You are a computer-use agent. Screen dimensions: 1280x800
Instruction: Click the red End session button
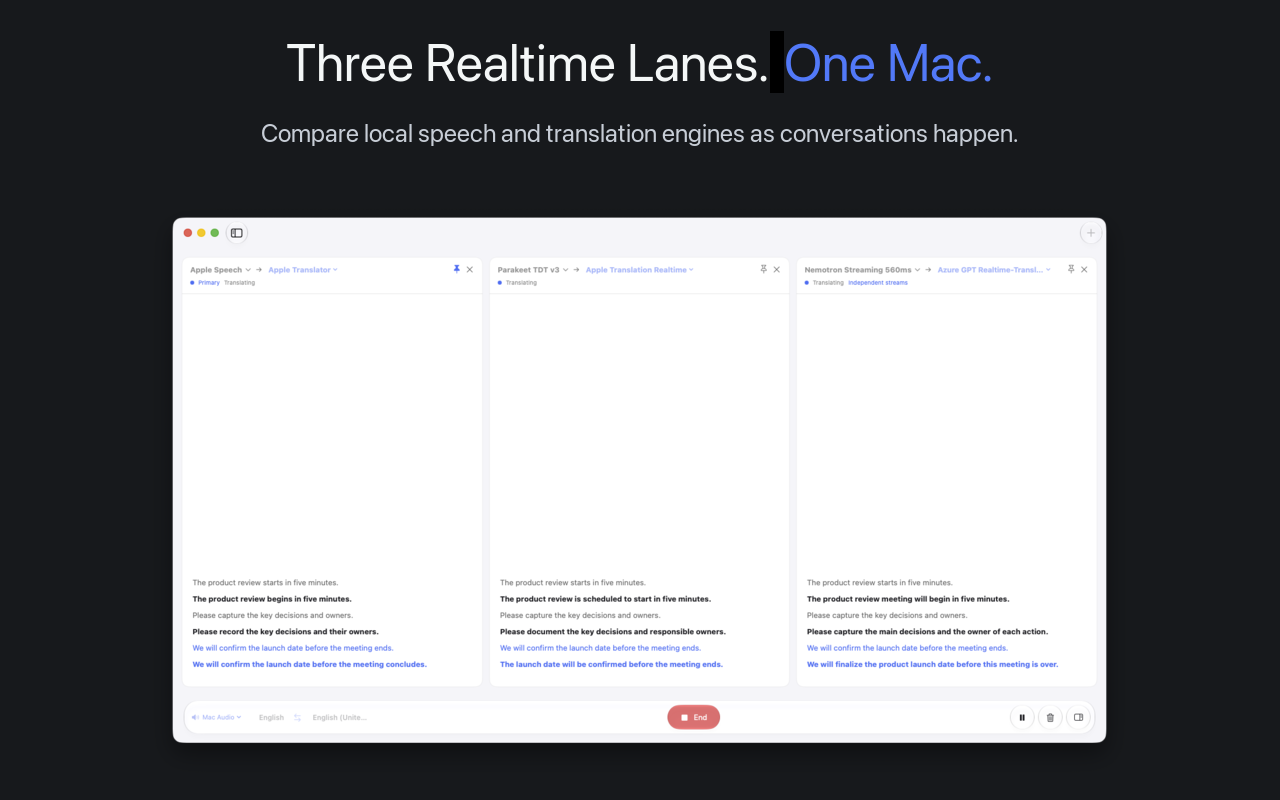pyautogui.click(x=694, y=717)
